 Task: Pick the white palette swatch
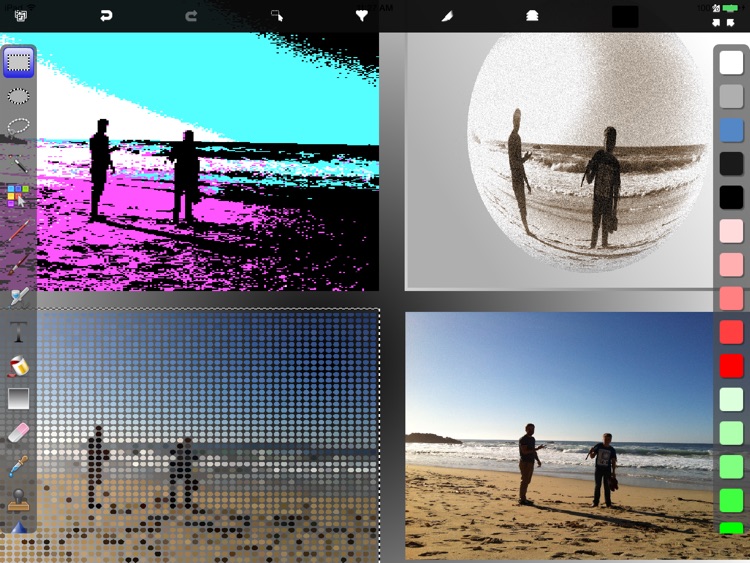(x=731, y=63)
